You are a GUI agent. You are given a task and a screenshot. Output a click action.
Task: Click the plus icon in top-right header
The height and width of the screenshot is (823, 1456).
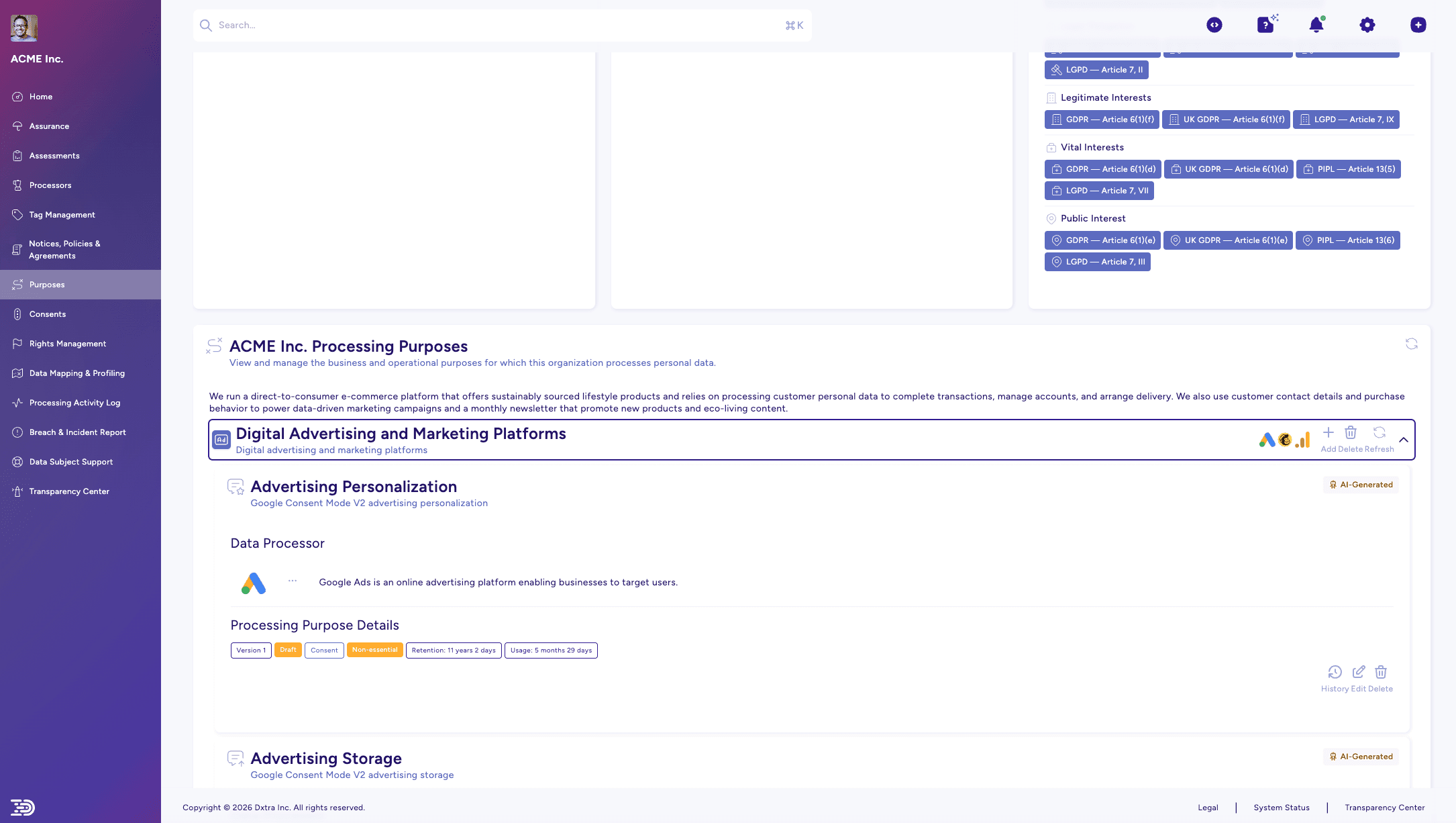point(1418,26)
